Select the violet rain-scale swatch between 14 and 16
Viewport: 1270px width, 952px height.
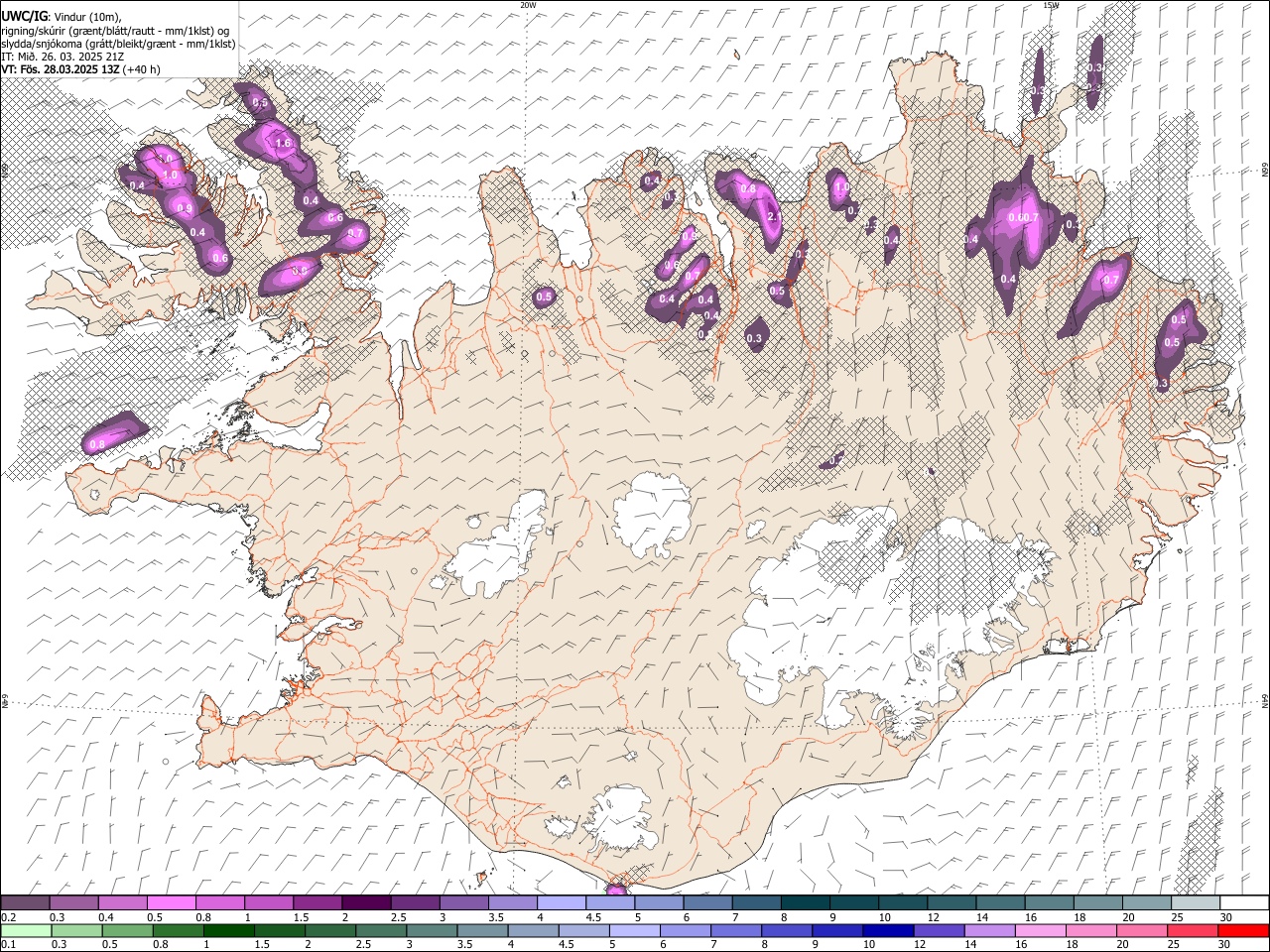coord(989,931)
